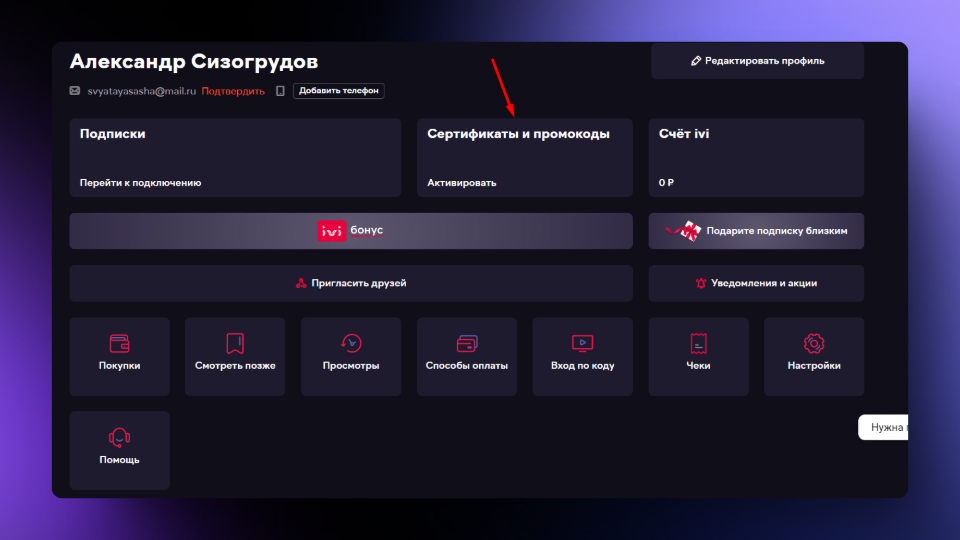This screenshot has height=540, width=960.
Task: Click the notifications bell icon
Action: (701, 283)
